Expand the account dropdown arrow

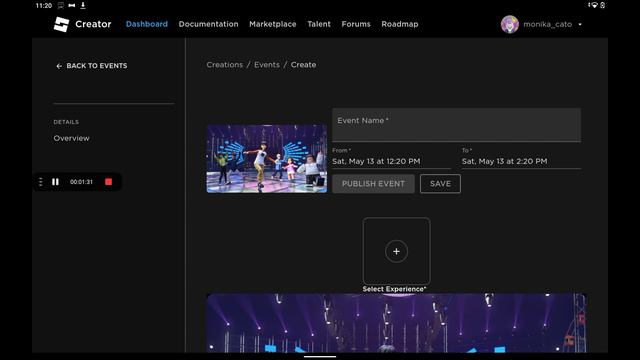coord(580,24)
